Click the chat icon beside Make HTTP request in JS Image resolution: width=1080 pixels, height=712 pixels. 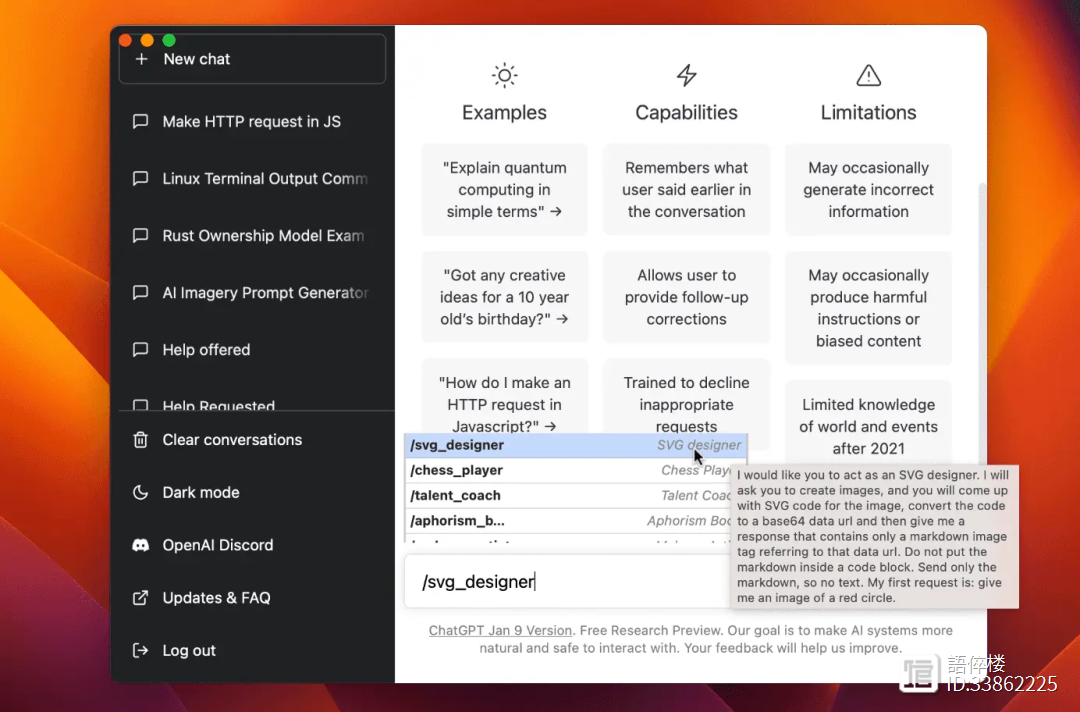pos(141,121)
